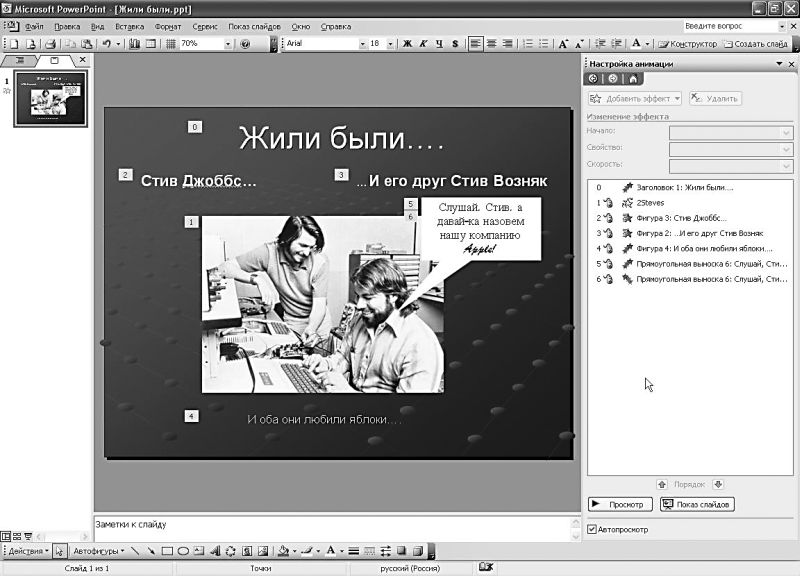The width and height of the screenshot is (800, 576).
Task: Click the home icon in animation pane
Action: pos(632,79)
